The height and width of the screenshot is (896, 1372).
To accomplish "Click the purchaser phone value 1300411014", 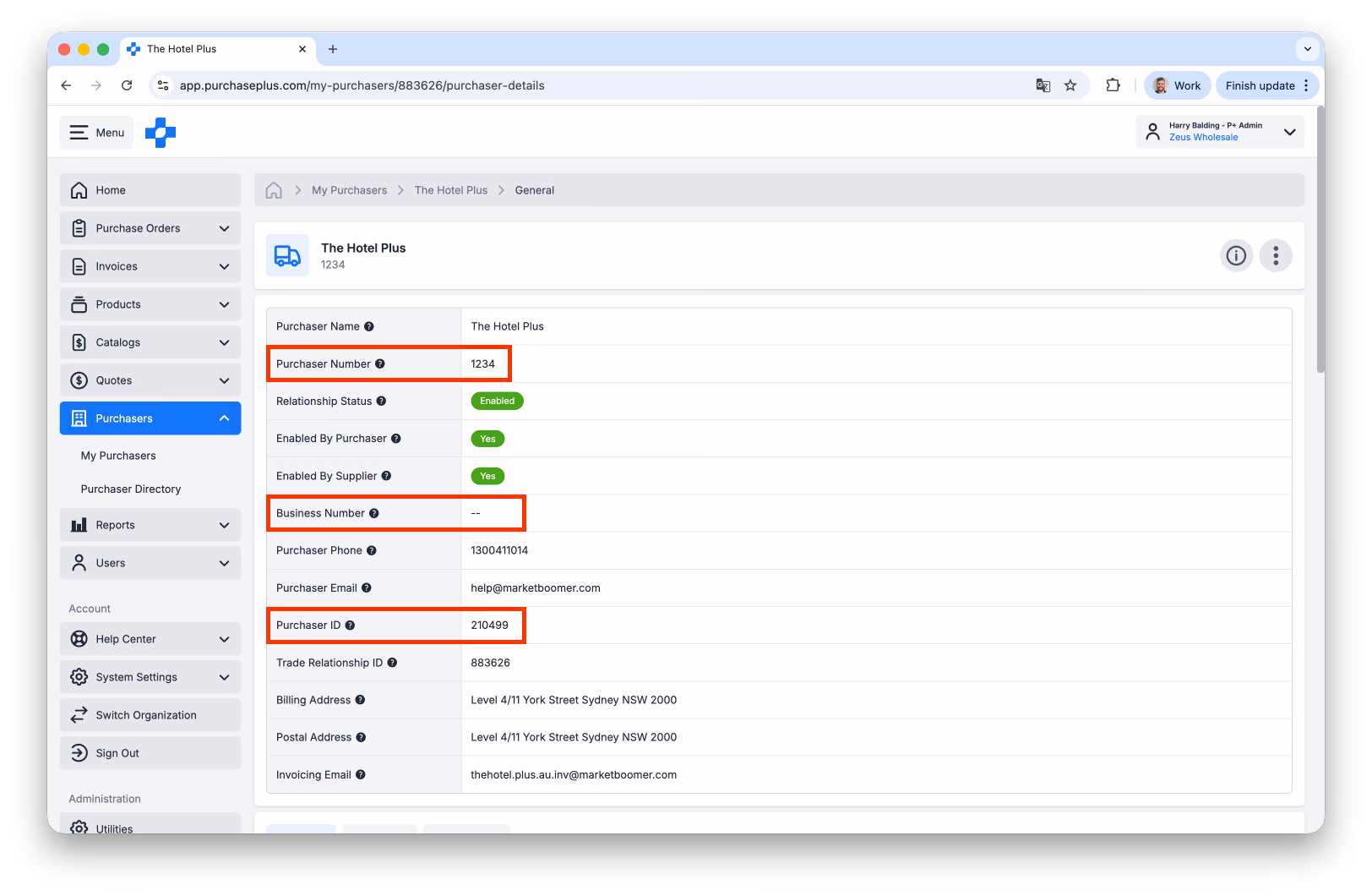I will 499,550.
